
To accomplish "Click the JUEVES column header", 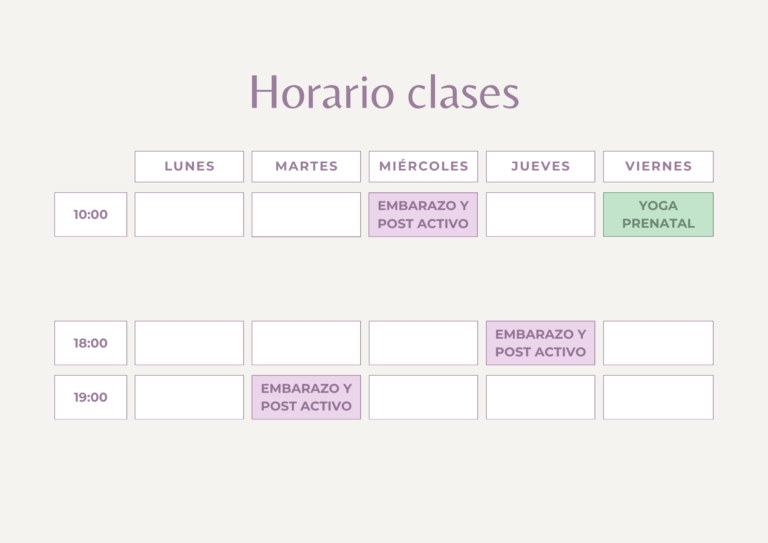I will [540, 166].
